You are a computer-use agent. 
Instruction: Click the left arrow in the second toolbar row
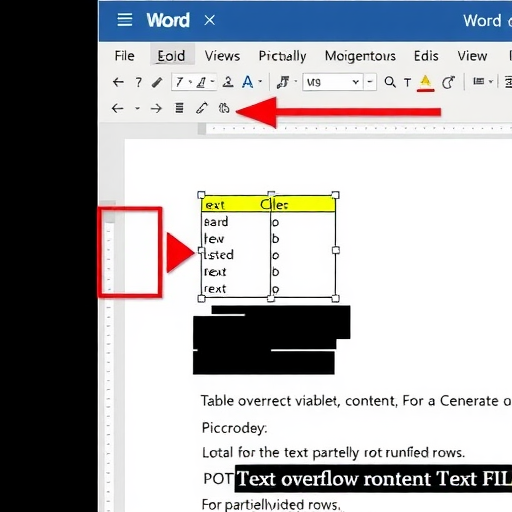pyautogui.click(x=117, y=108)
